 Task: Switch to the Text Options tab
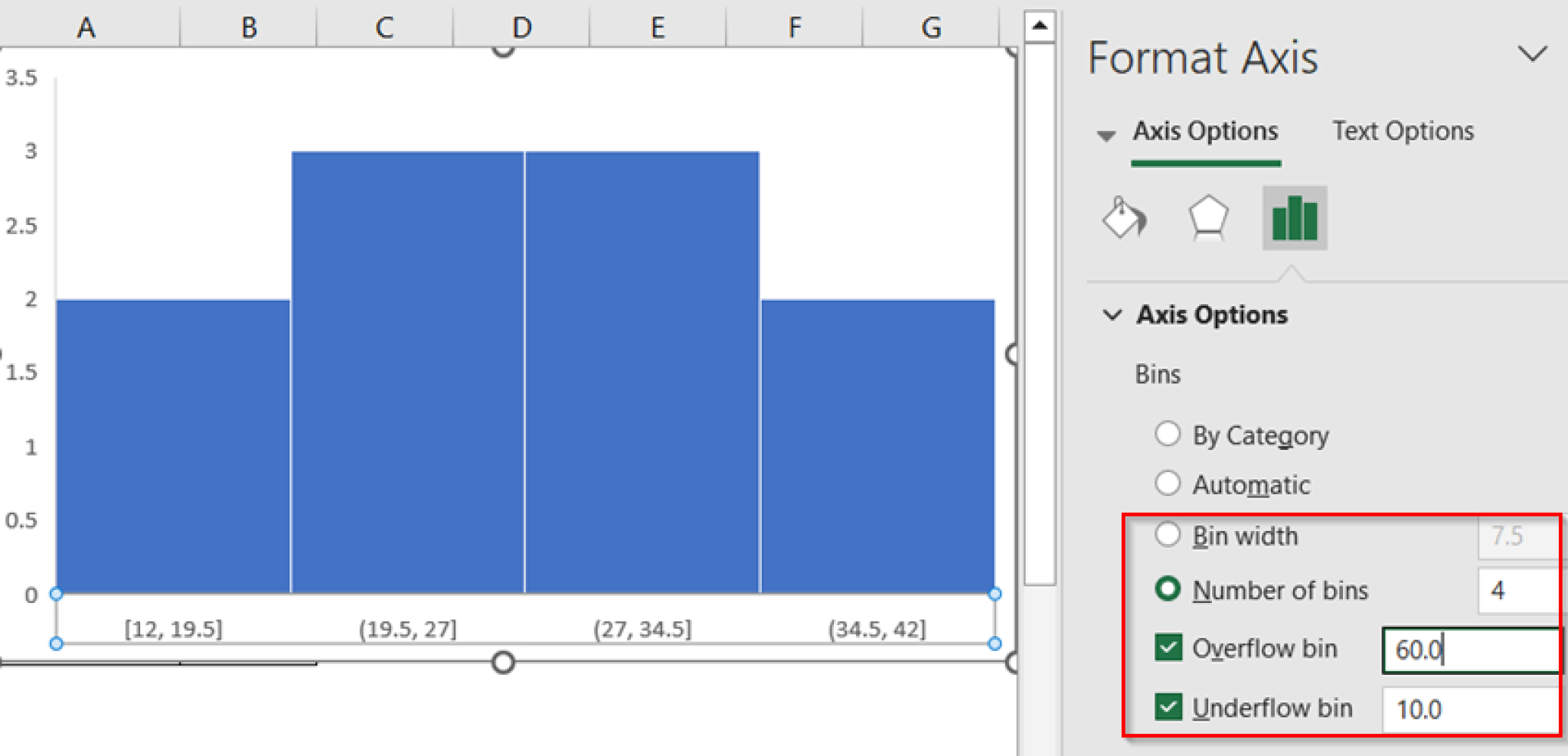(1403, 130)
